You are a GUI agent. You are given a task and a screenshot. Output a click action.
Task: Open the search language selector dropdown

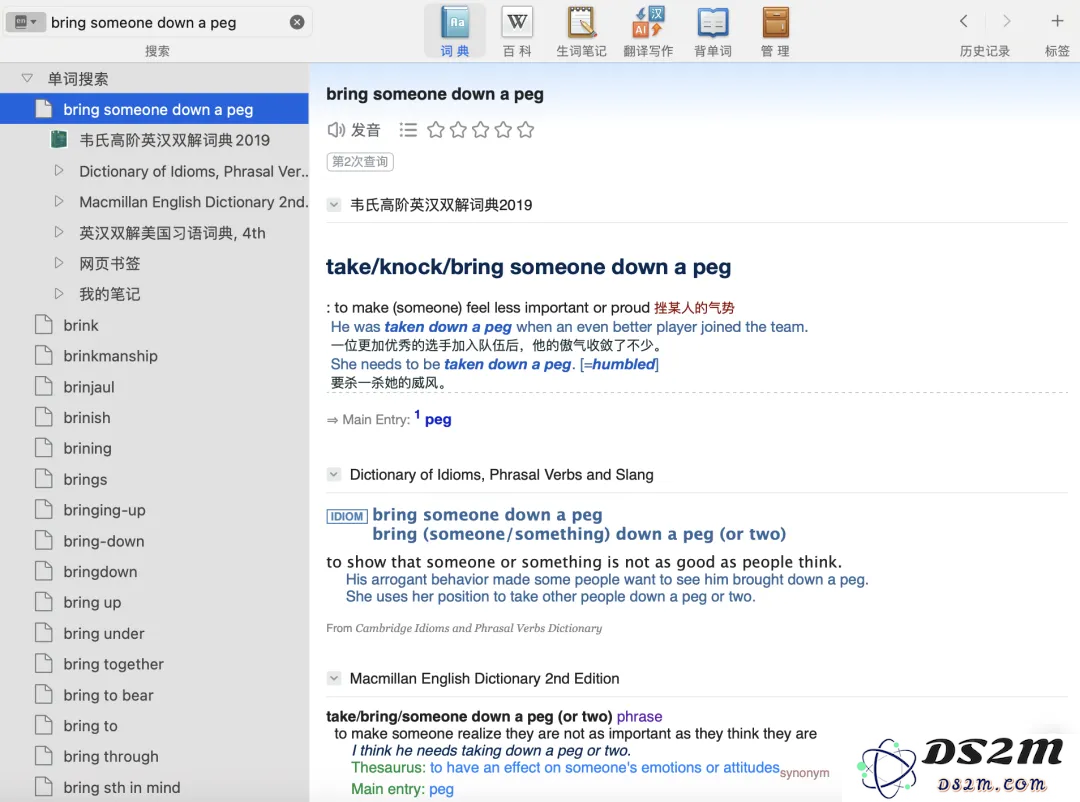(25, 22)
